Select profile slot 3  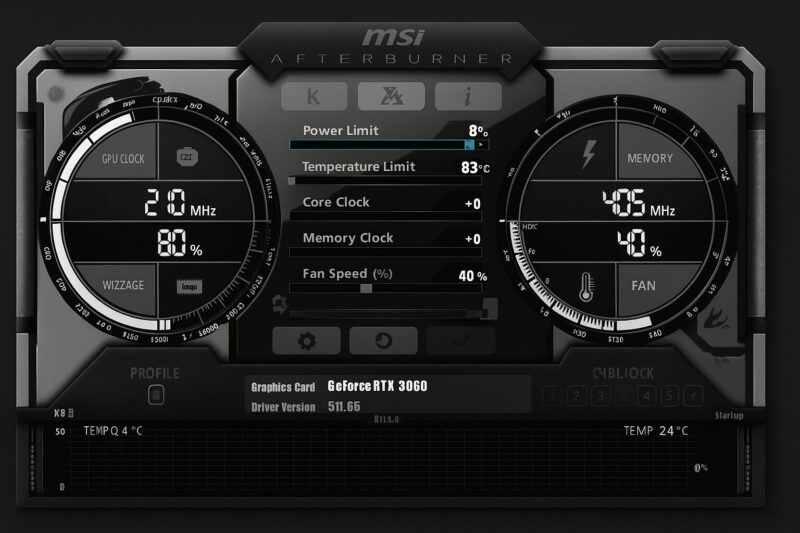tap(601, 396)
